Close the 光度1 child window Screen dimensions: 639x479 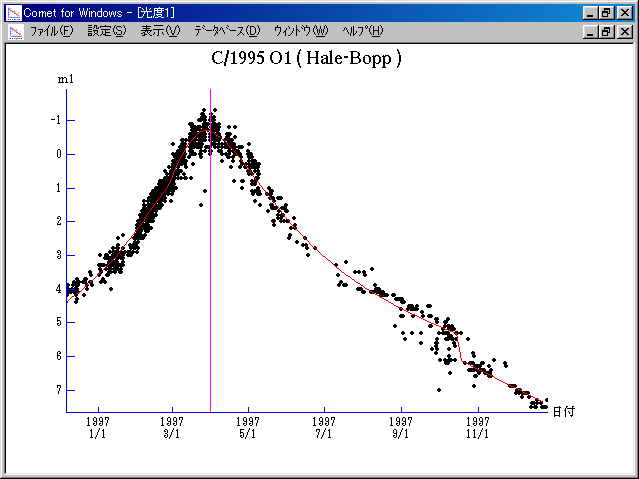624,32
